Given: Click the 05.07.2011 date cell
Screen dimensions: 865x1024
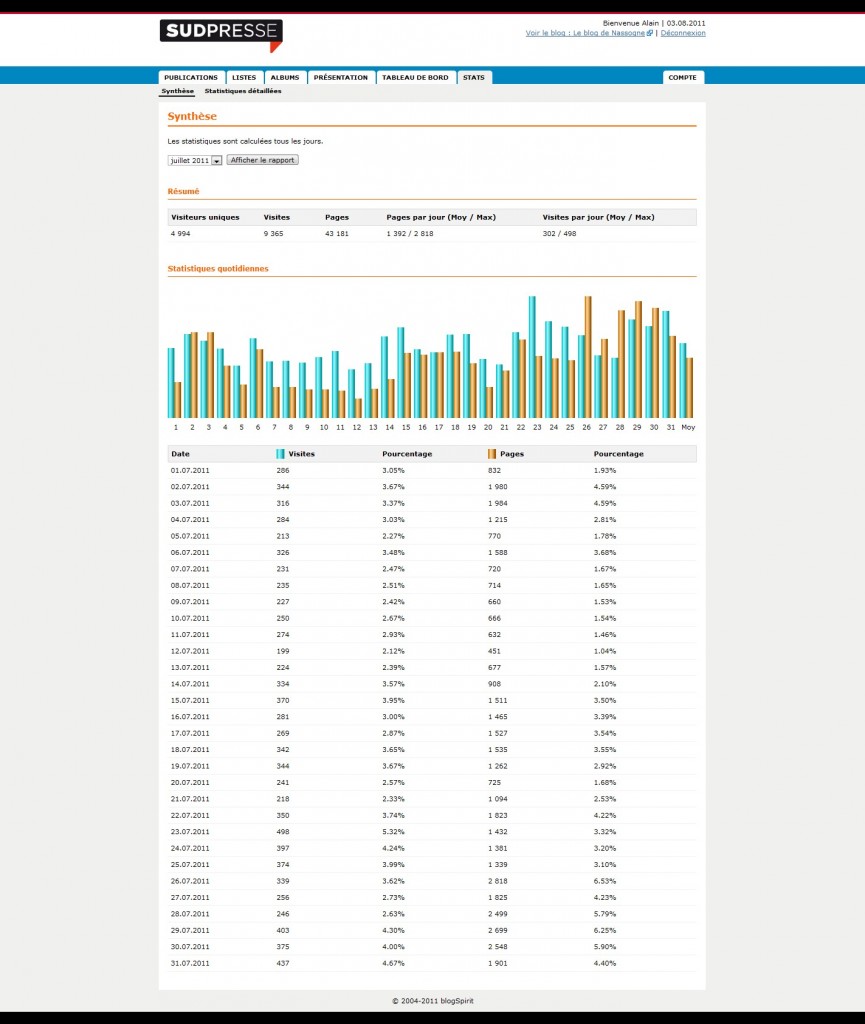Looking at the screenshot, I should (190, 536).
